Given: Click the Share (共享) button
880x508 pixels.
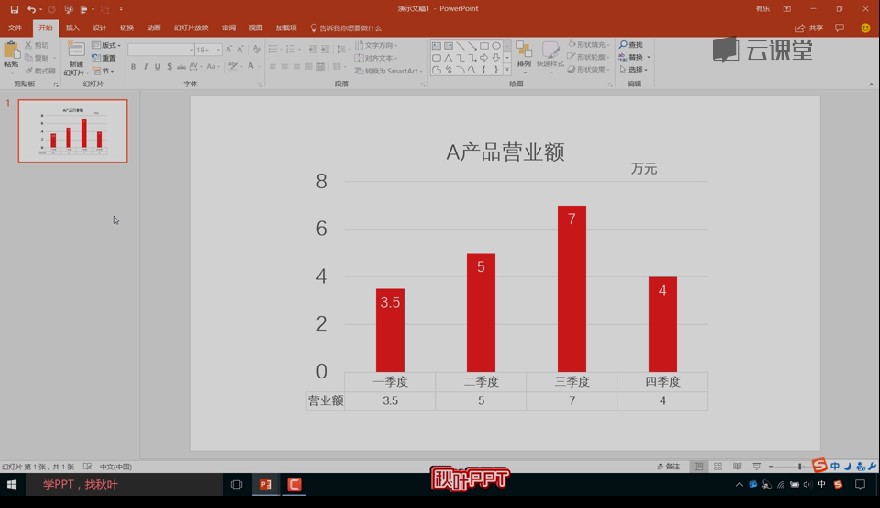Looking at the screenshot, I should [809, 28].
